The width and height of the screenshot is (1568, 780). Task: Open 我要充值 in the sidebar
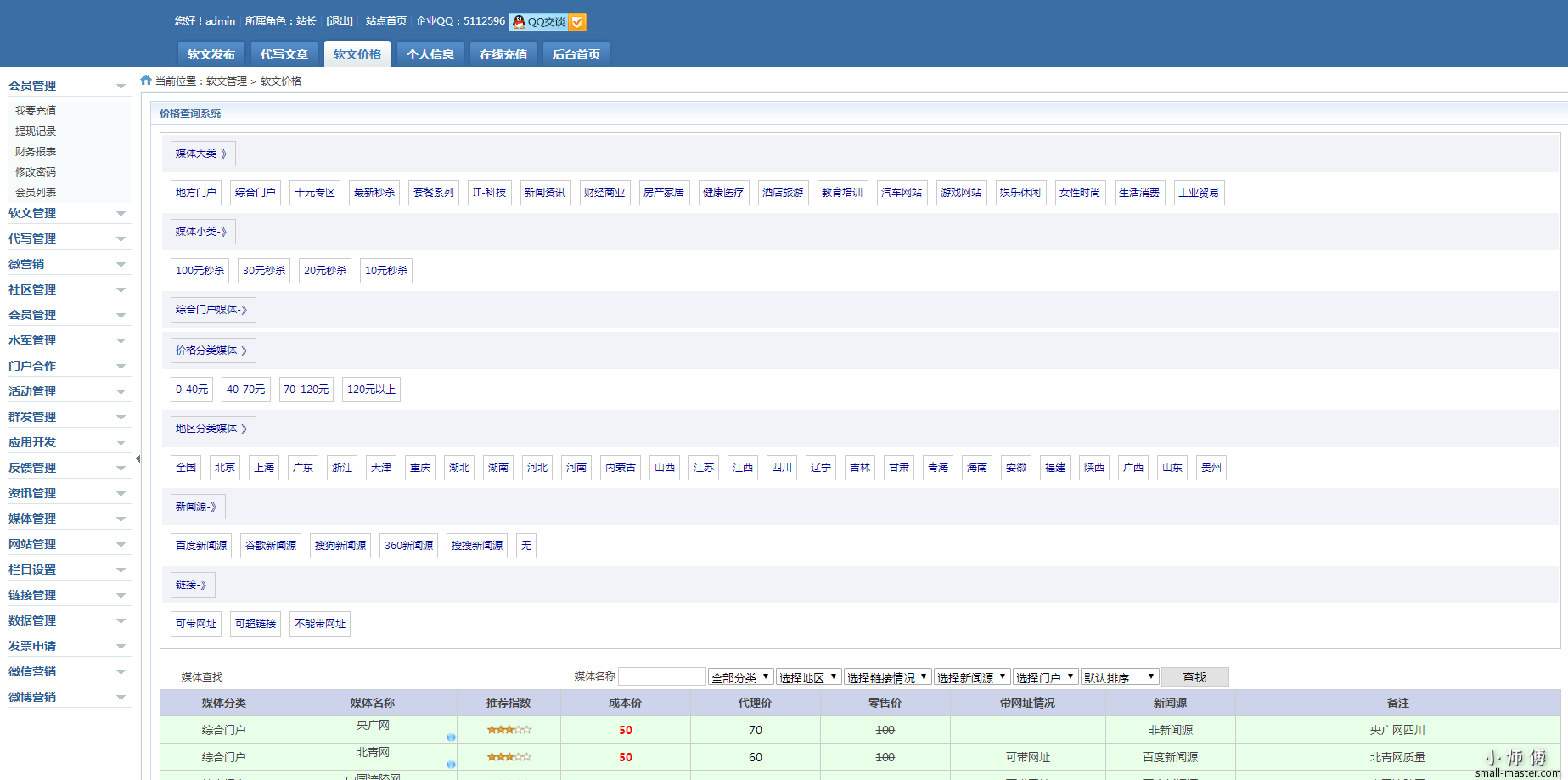(36, 111)
